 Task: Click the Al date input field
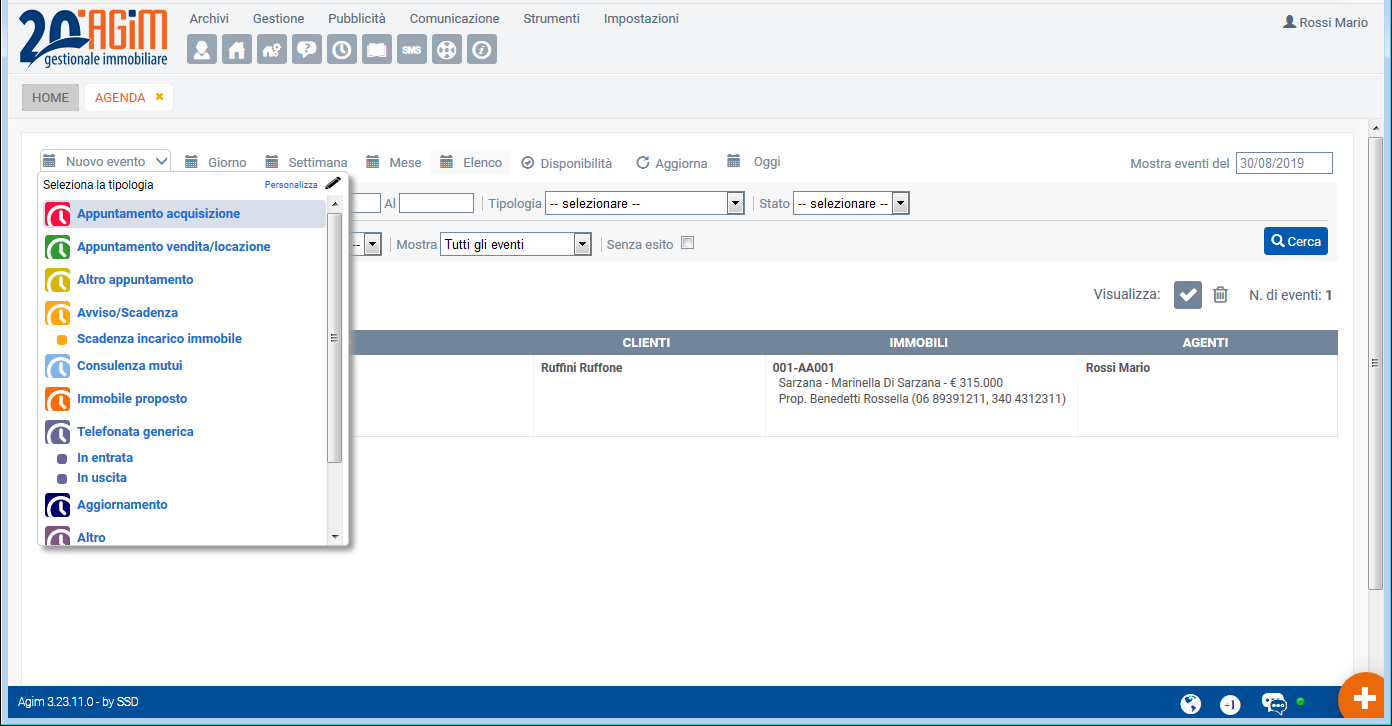tap(436, 203)
